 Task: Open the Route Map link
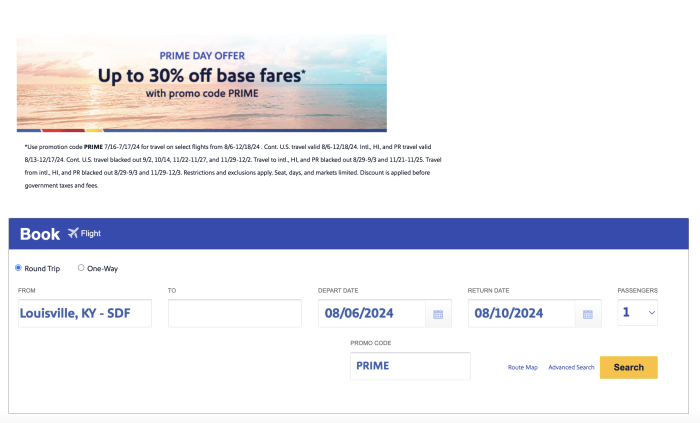coord(522,368)
